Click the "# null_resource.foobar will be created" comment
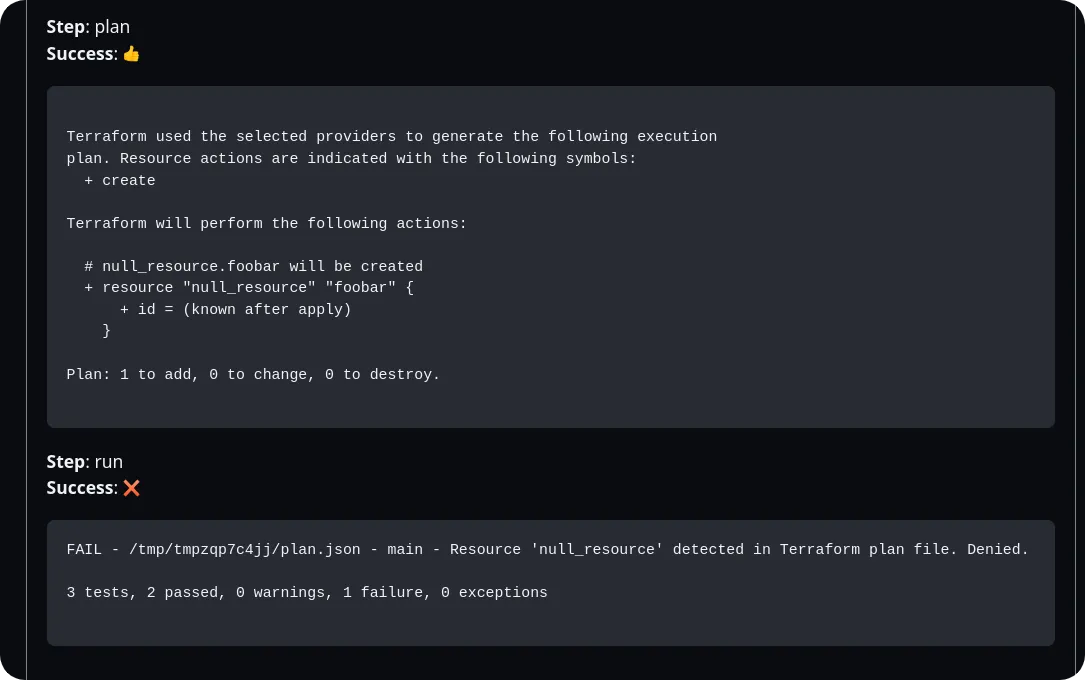 point(254,267)
